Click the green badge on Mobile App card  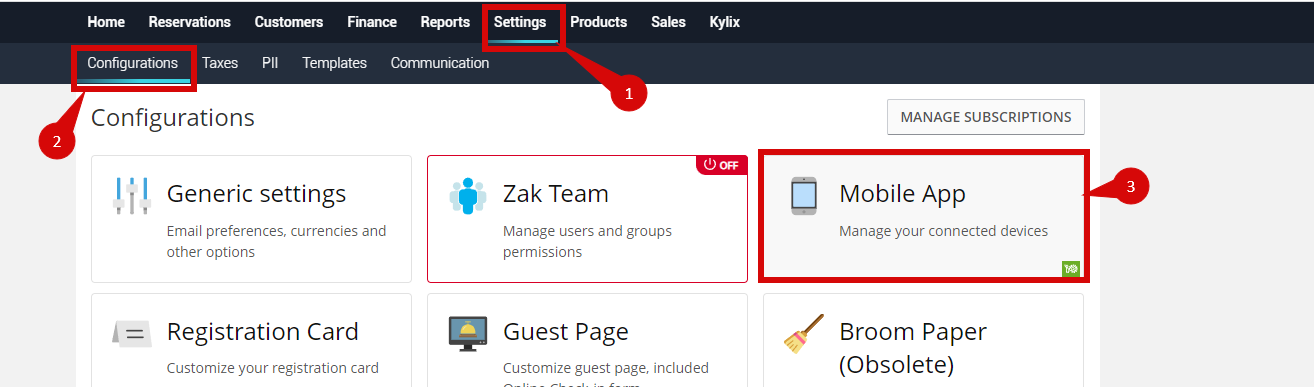point(1071,269)
